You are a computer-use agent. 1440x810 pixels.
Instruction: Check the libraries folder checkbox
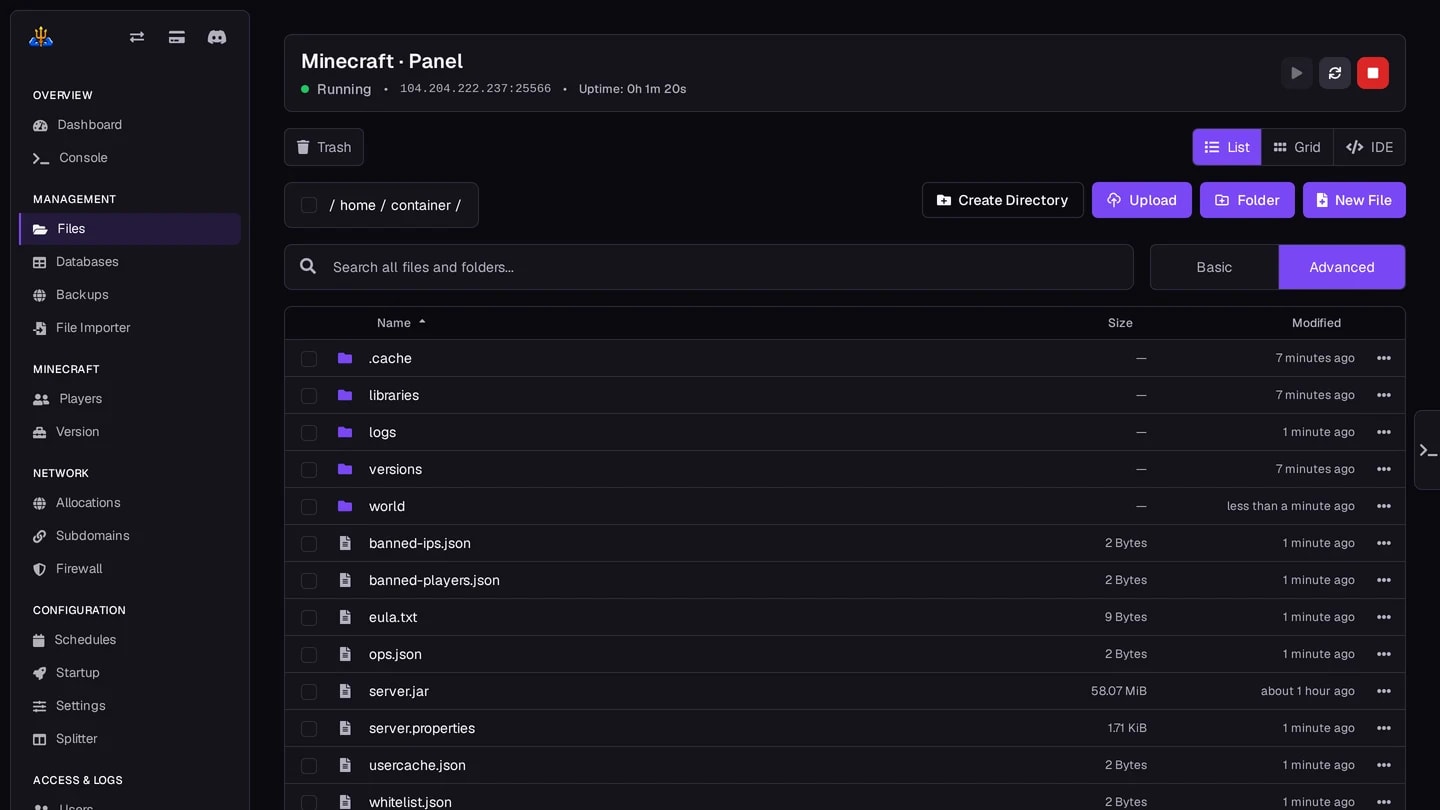[x=309, y=396]
